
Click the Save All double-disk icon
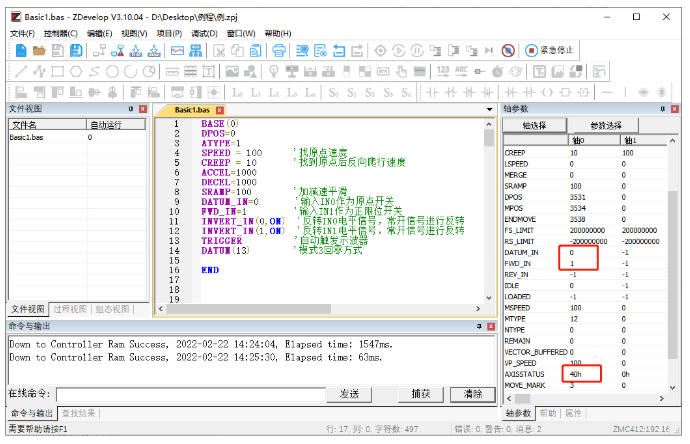coord(76,51)
